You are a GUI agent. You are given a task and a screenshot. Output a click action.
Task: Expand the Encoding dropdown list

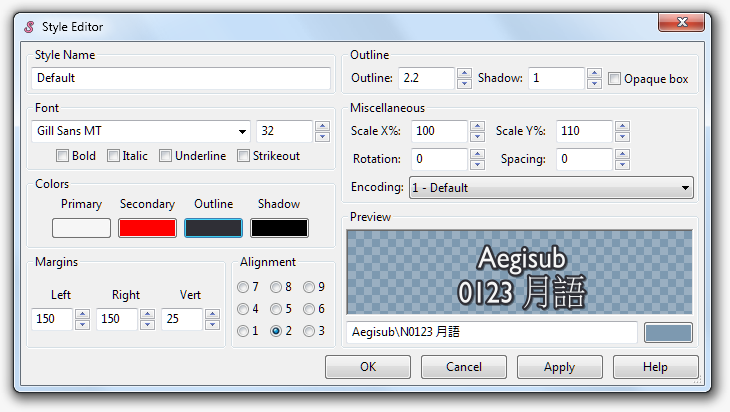(x=685, y=187)
